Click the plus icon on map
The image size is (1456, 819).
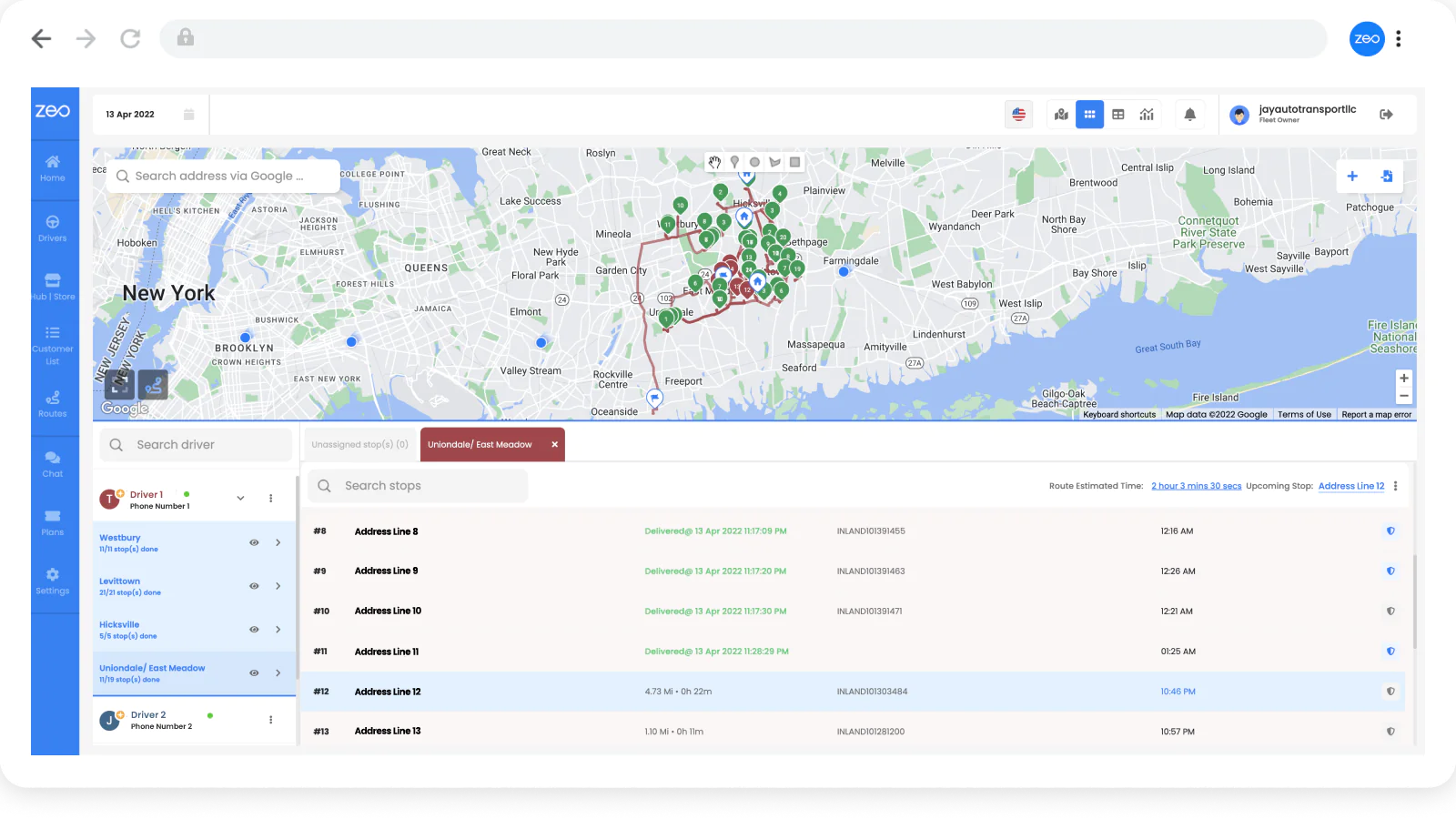tap(1352, 177)
